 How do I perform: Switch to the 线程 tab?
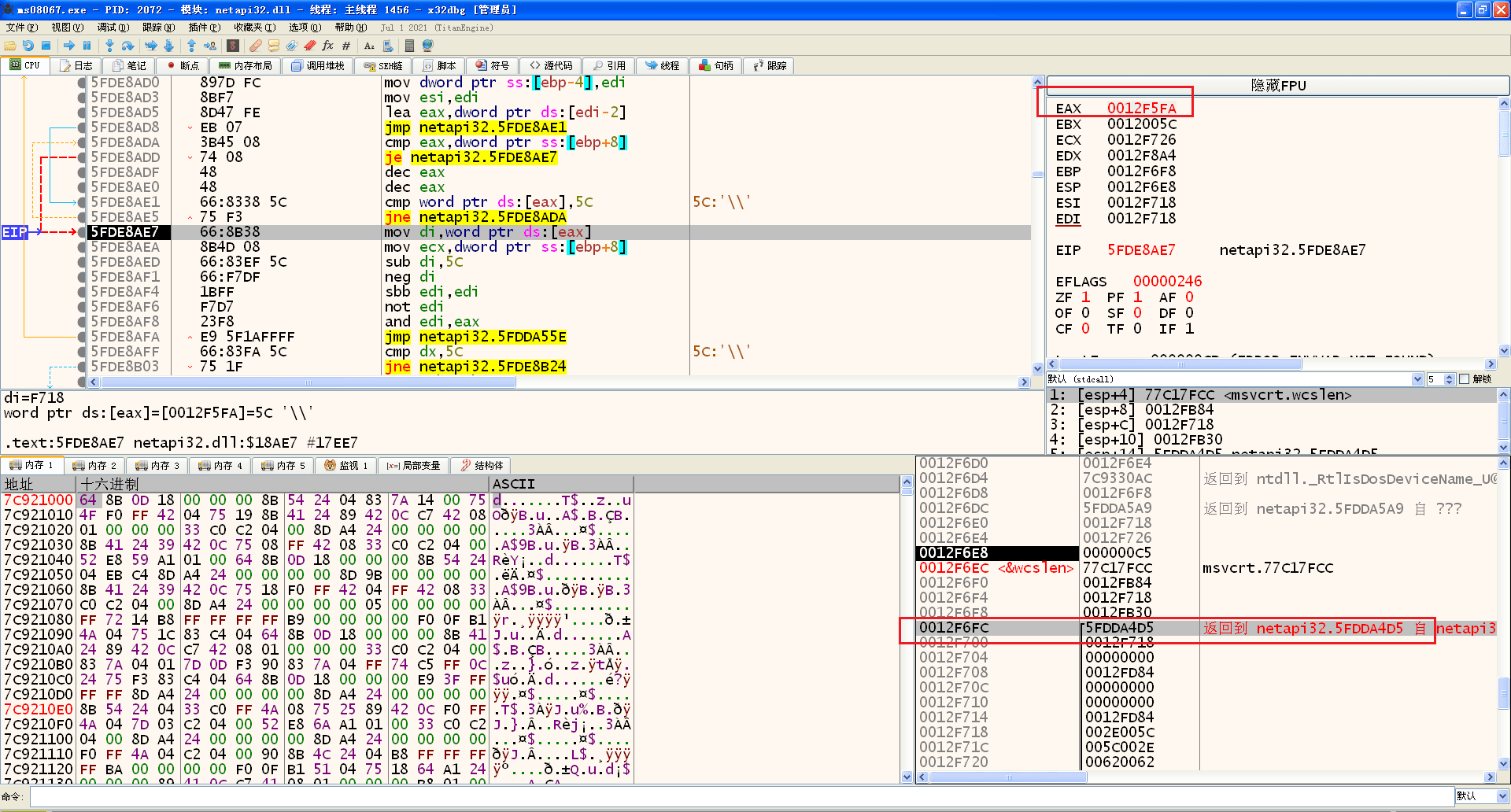coord(663,65)
